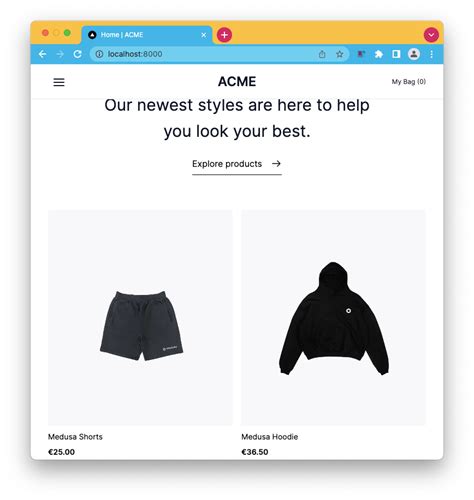Open new tab with plus button
The height and width of the screenshot is (500, 474).
tap(224, 35)
